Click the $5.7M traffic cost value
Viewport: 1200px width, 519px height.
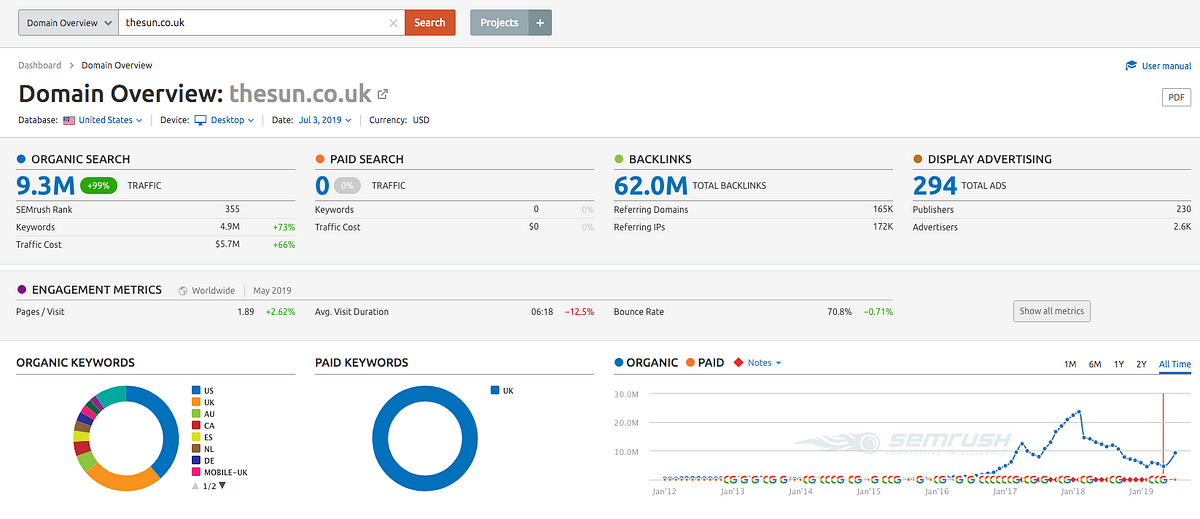[x=227, y=245]
